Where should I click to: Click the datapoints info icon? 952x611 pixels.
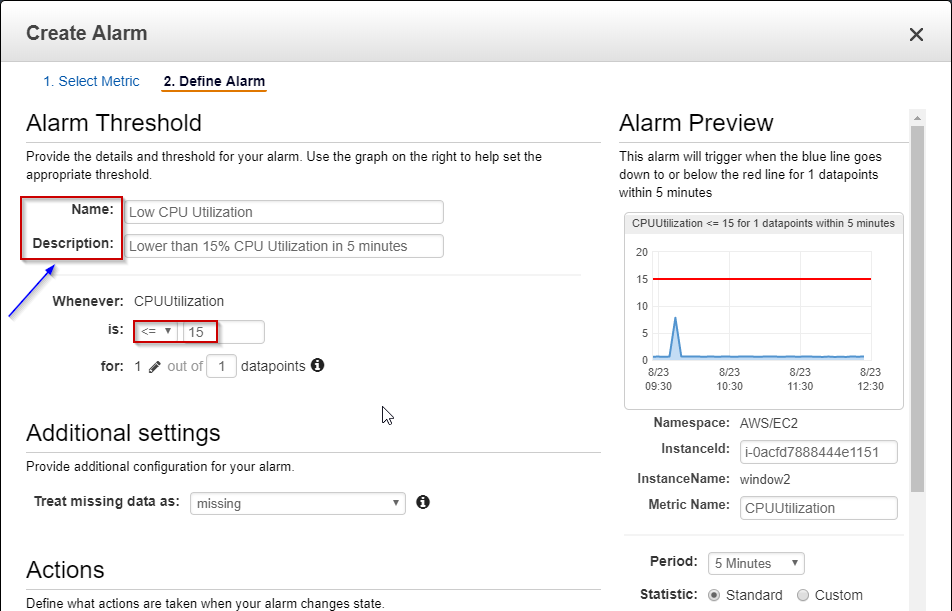317,366
